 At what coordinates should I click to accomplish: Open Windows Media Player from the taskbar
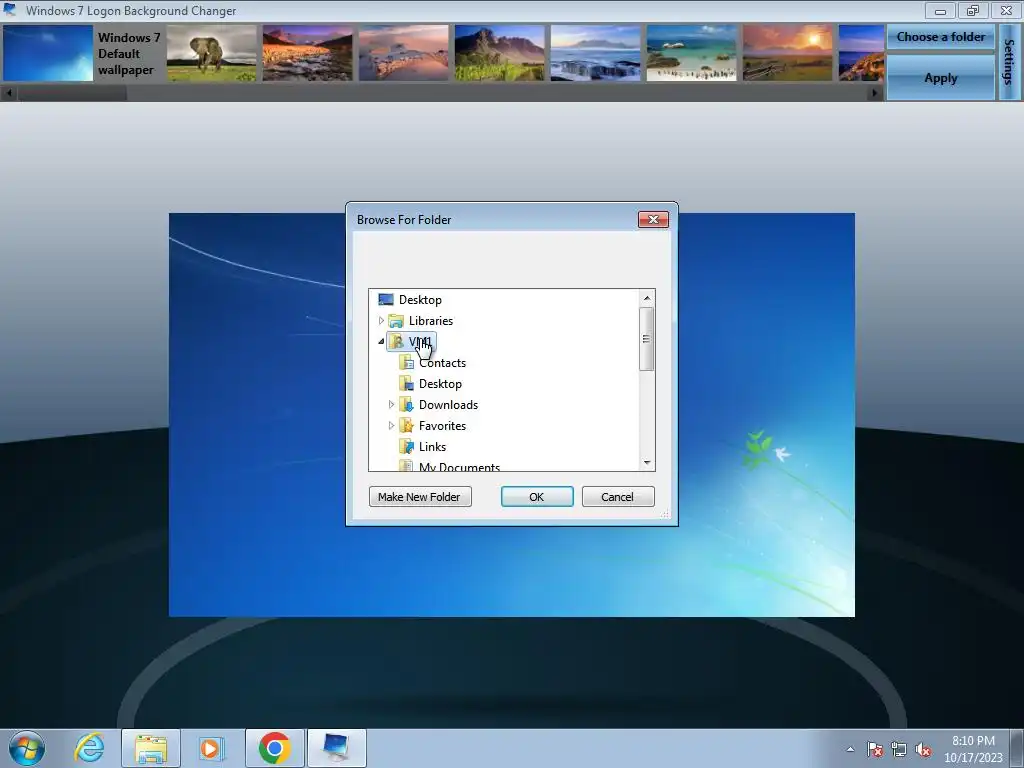coord(212,748)
